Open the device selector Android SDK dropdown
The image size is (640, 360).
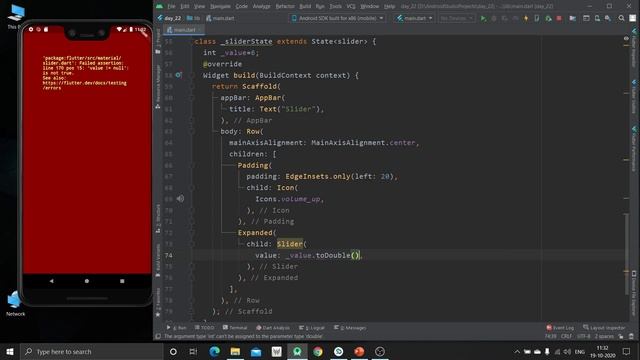tap(338, 18)
